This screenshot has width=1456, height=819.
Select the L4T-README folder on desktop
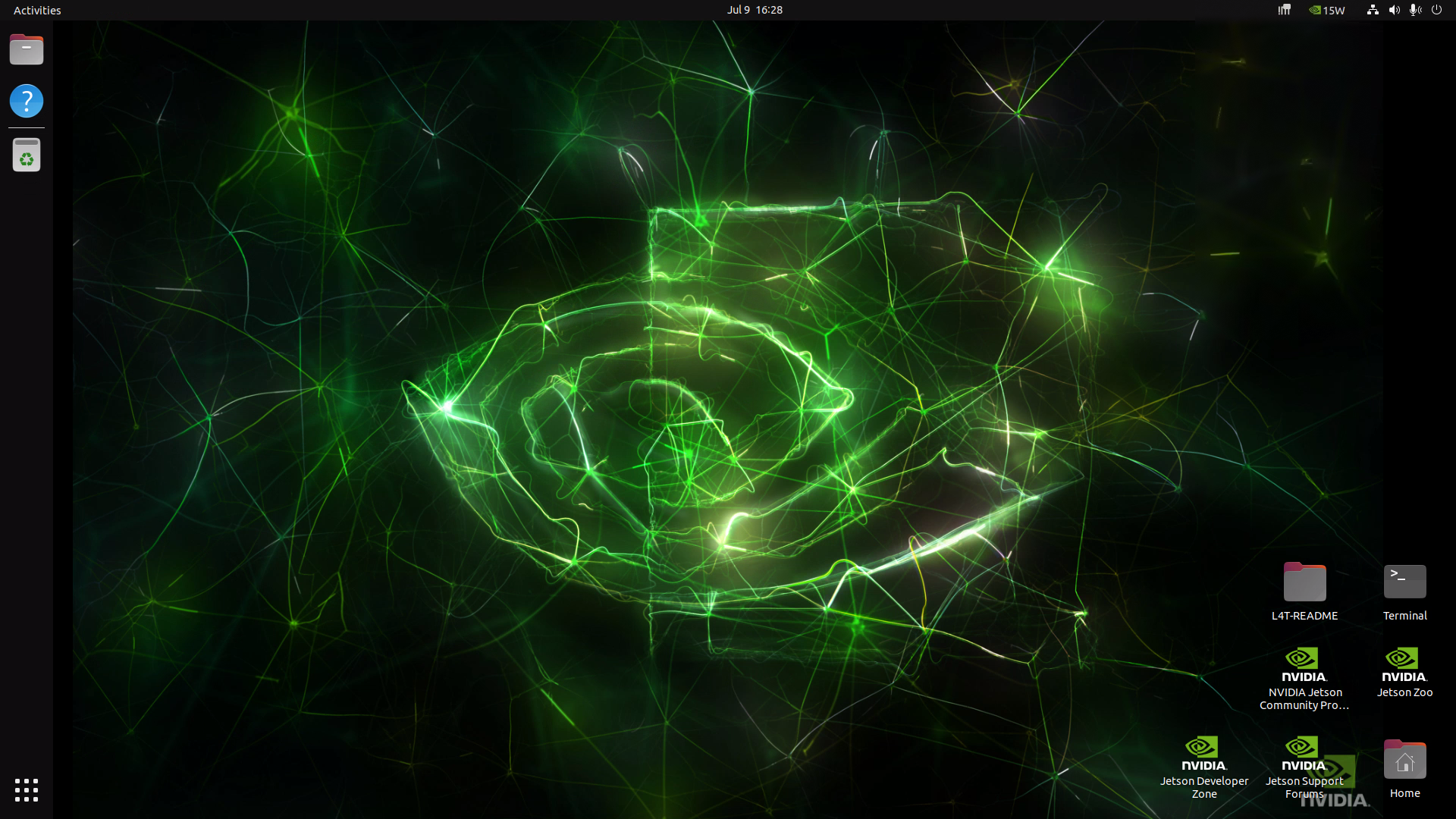point(1304,592)
